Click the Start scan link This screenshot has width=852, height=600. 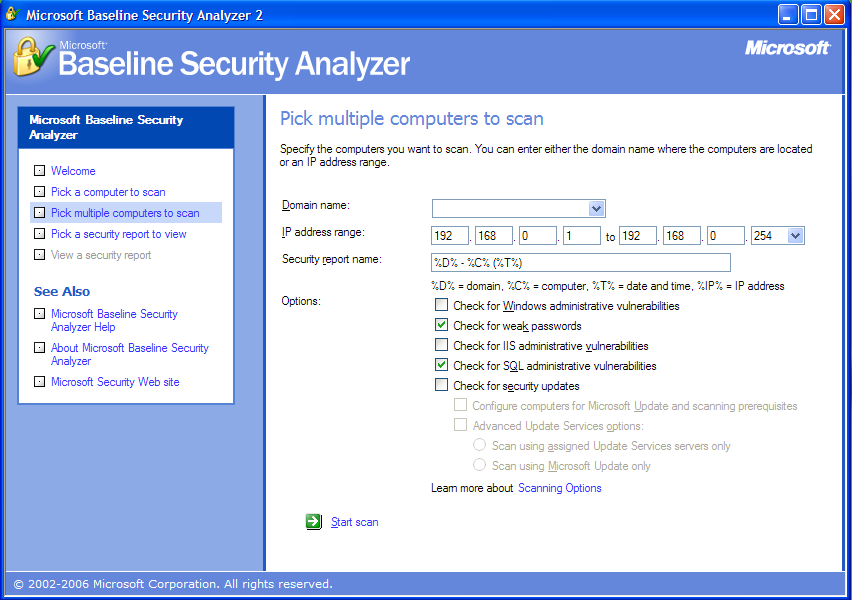355,522
